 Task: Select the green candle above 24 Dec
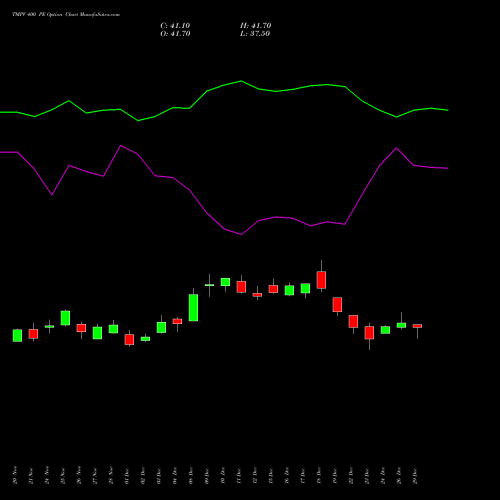coord(385,330)
